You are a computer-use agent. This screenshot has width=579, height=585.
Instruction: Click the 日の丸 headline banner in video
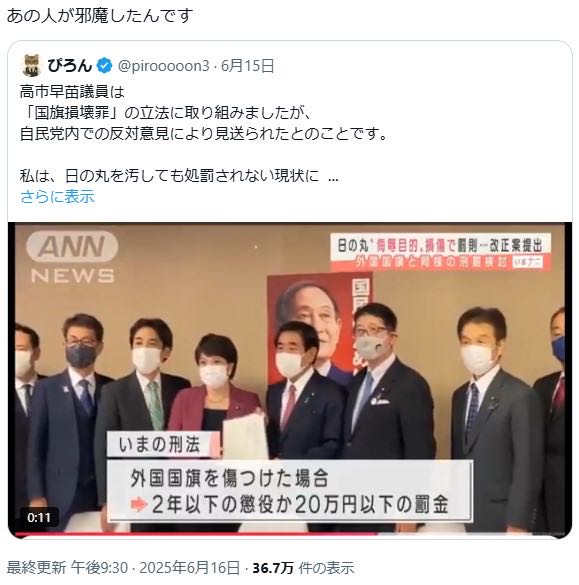[441, 252]
